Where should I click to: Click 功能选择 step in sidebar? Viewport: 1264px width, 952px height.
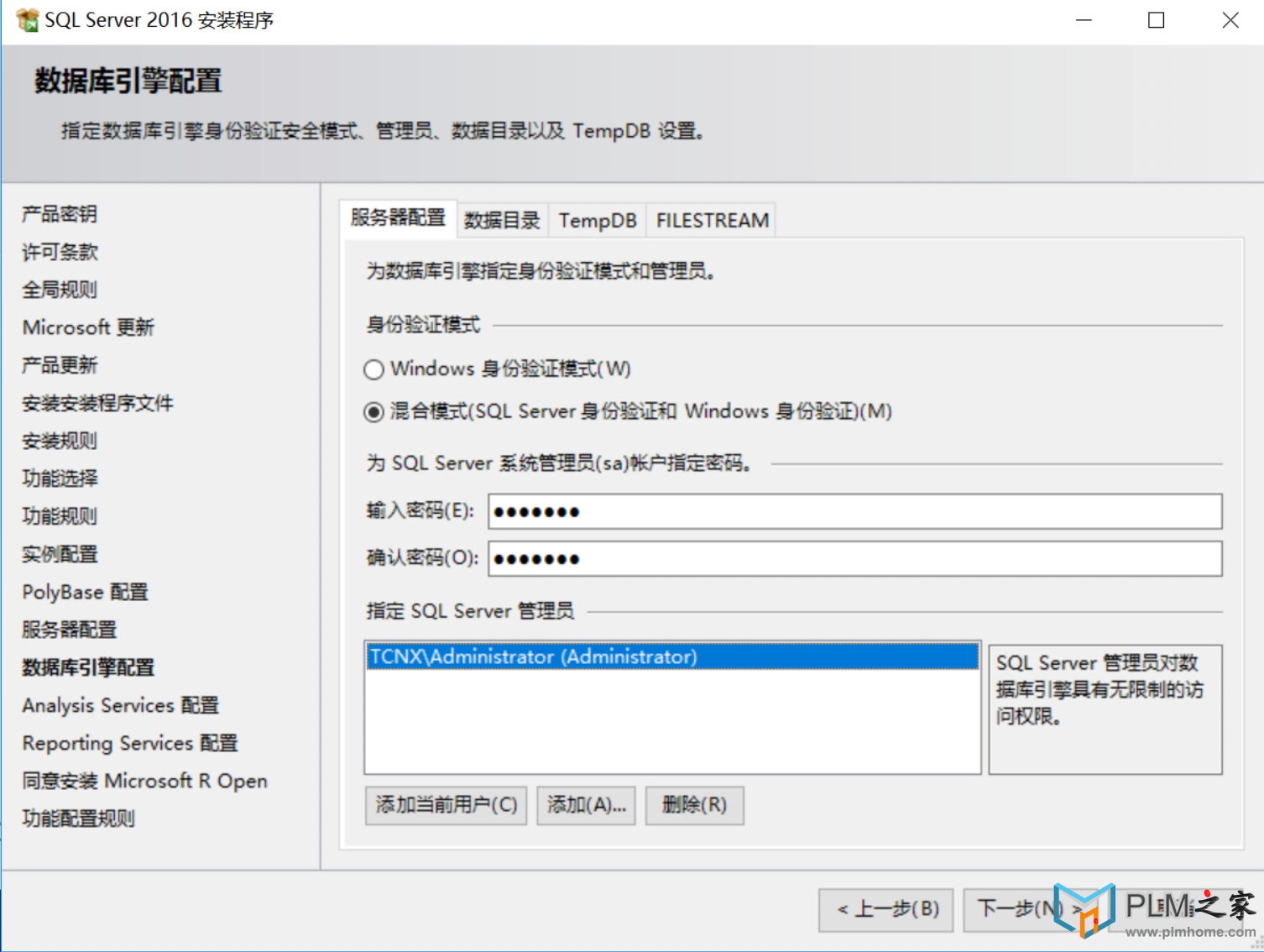pyautogui.click(x=60, y=479)
